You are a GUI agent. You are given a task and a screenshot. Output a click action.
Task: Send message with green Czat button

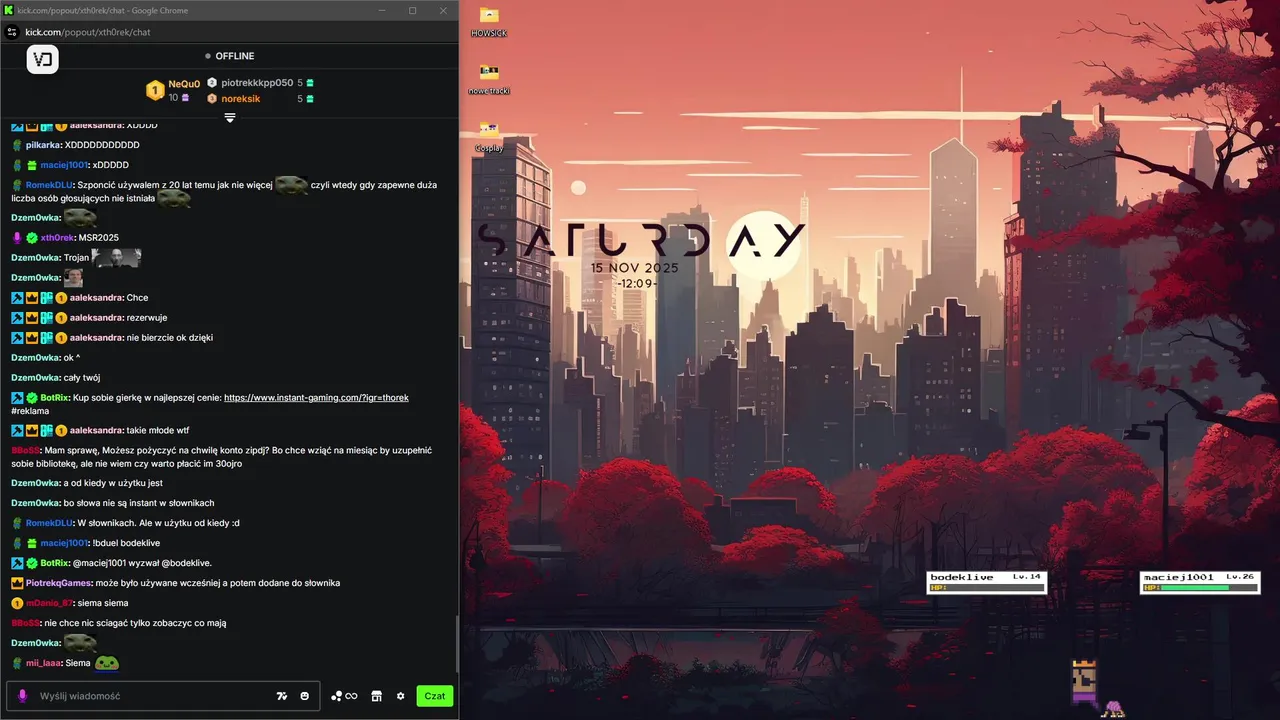(x=435, y=696)
